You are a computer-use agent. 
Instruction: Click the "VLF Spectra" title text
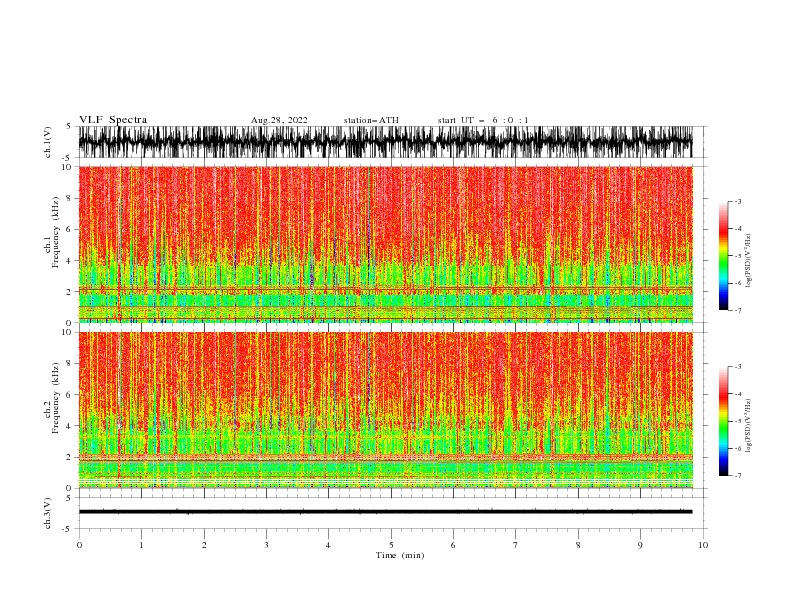(113, 120)
